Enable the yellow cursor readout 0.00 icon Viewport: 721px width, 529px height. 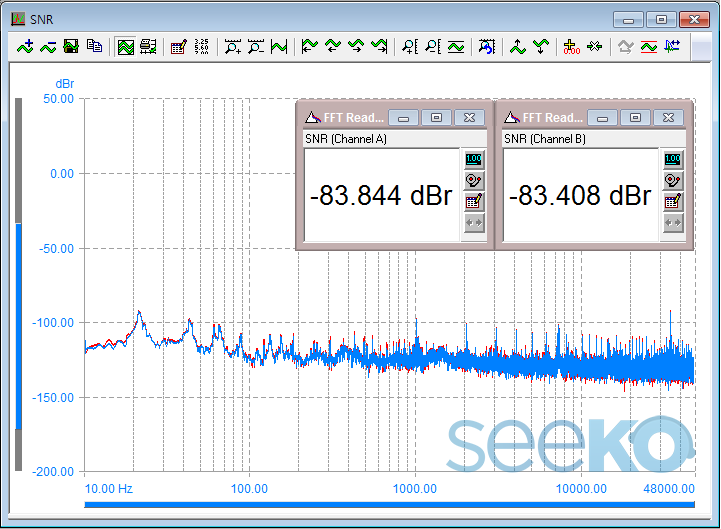coord(572,46)
